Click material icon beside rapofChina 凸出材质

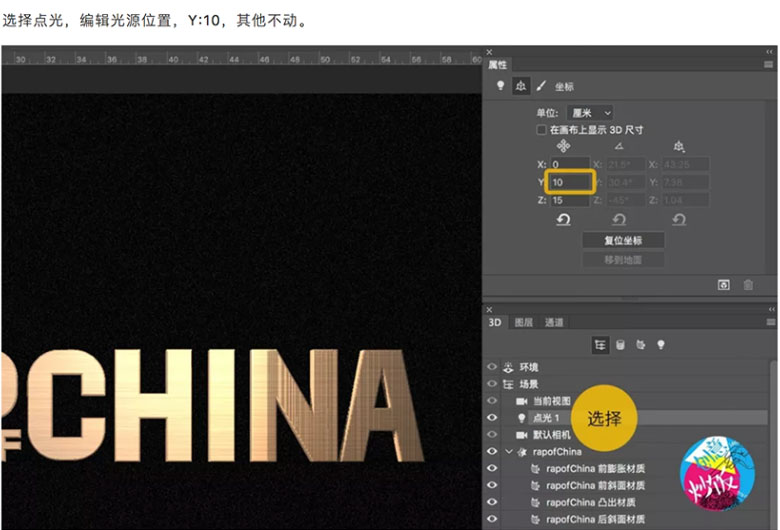tap(535, 503)
